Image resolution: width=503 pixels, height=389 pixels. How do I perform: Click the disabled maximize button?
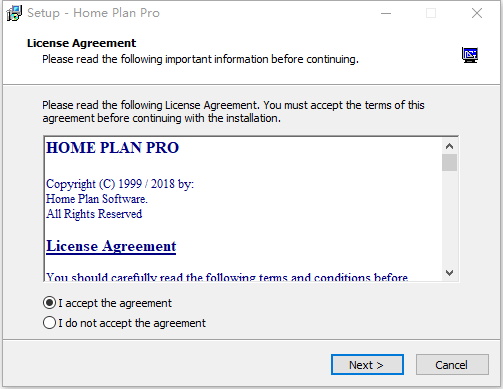point(431,13)
